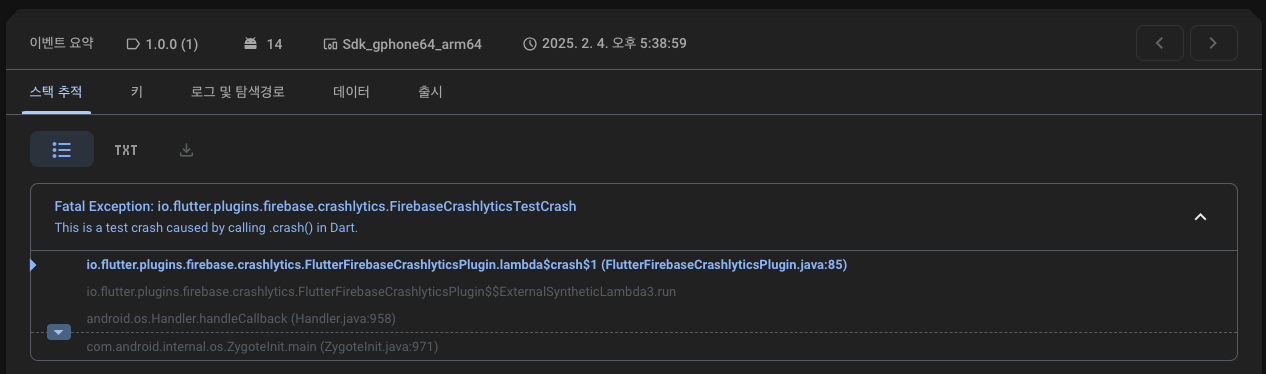
Task: Go to the previous event with left chevron
Action: point(1160,43)
